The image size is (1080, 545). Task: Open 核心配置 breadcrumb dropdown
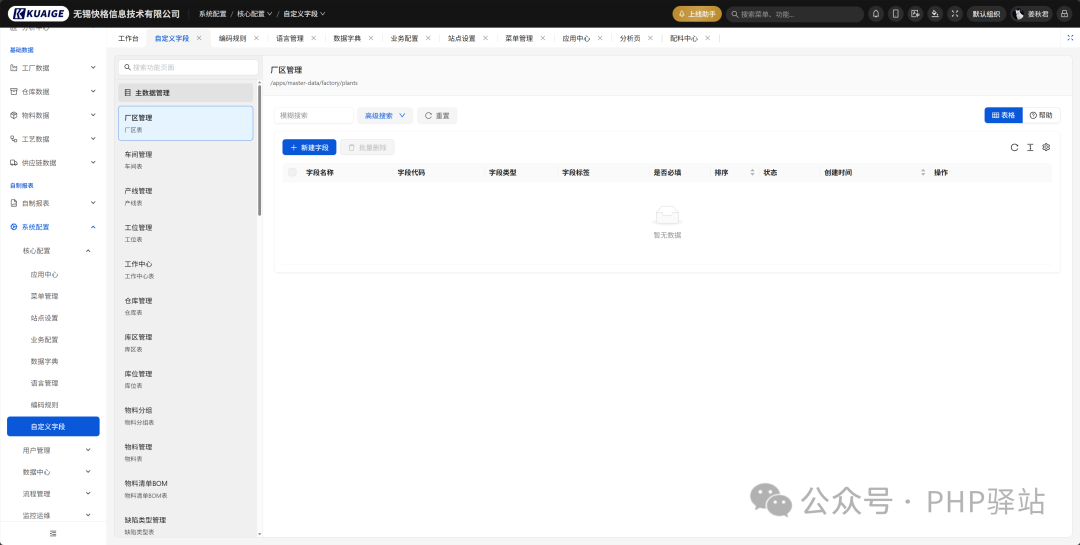pyautogui.click(x=254, y=14)
